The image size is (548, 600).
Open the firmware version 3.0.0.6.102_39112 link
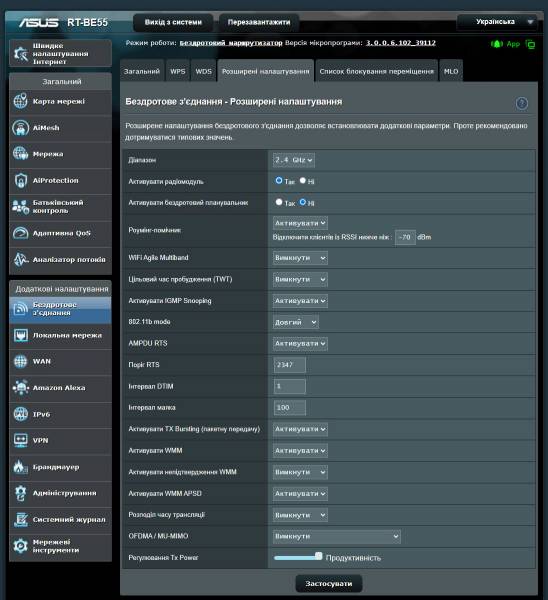tap(401, 43)
